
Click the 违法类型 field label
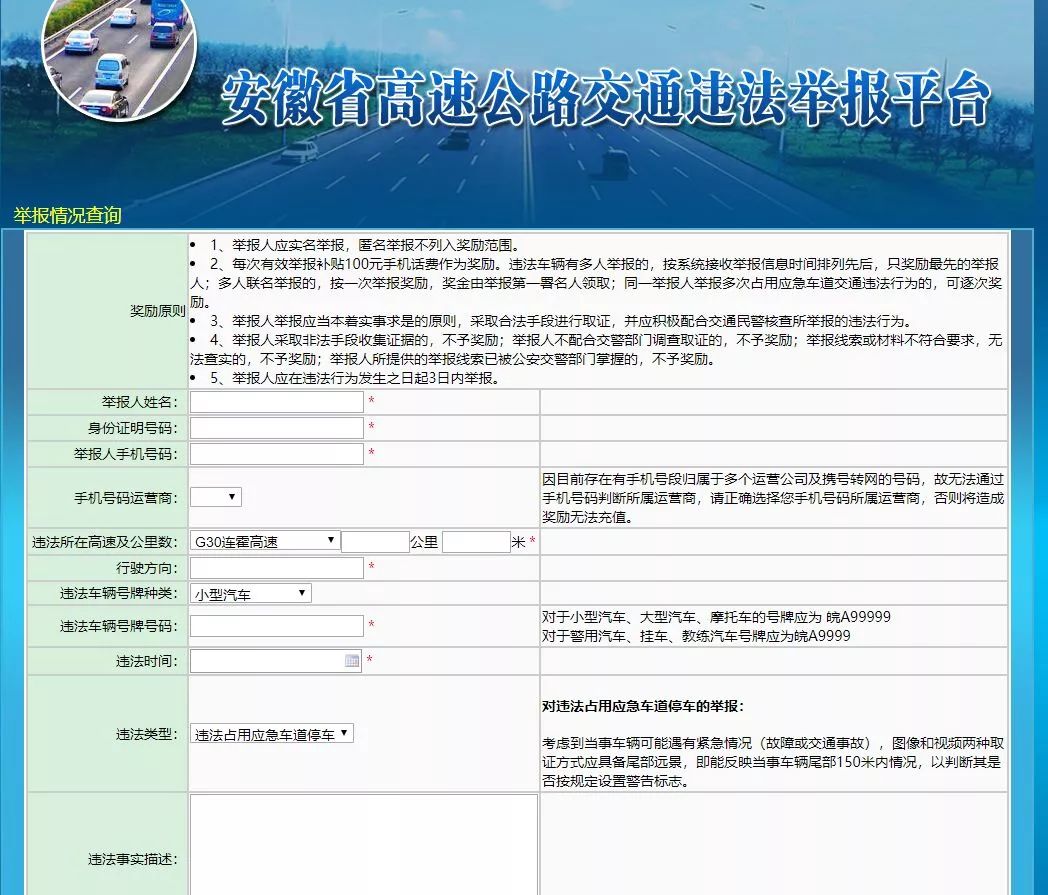pos(146,734)
